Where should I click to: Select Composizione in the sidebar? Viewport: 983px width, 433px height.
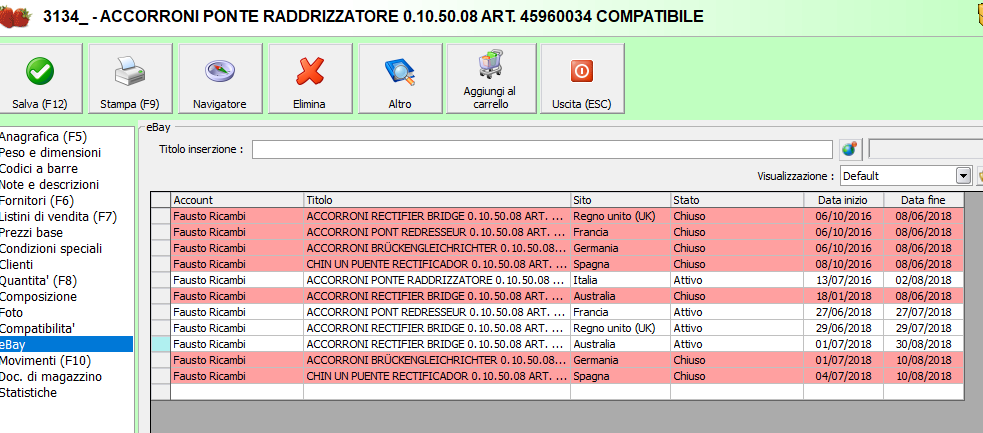coord(38,296)
